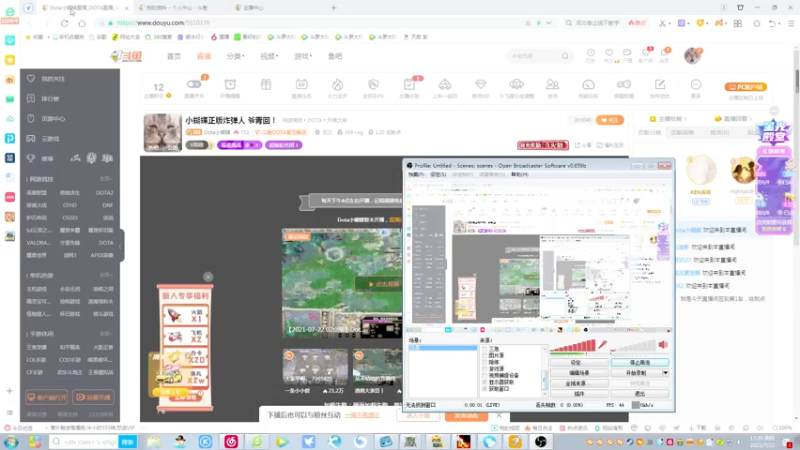Click the browser address bar URL
This screenshot has height=450, width=800.
(163, 23)
